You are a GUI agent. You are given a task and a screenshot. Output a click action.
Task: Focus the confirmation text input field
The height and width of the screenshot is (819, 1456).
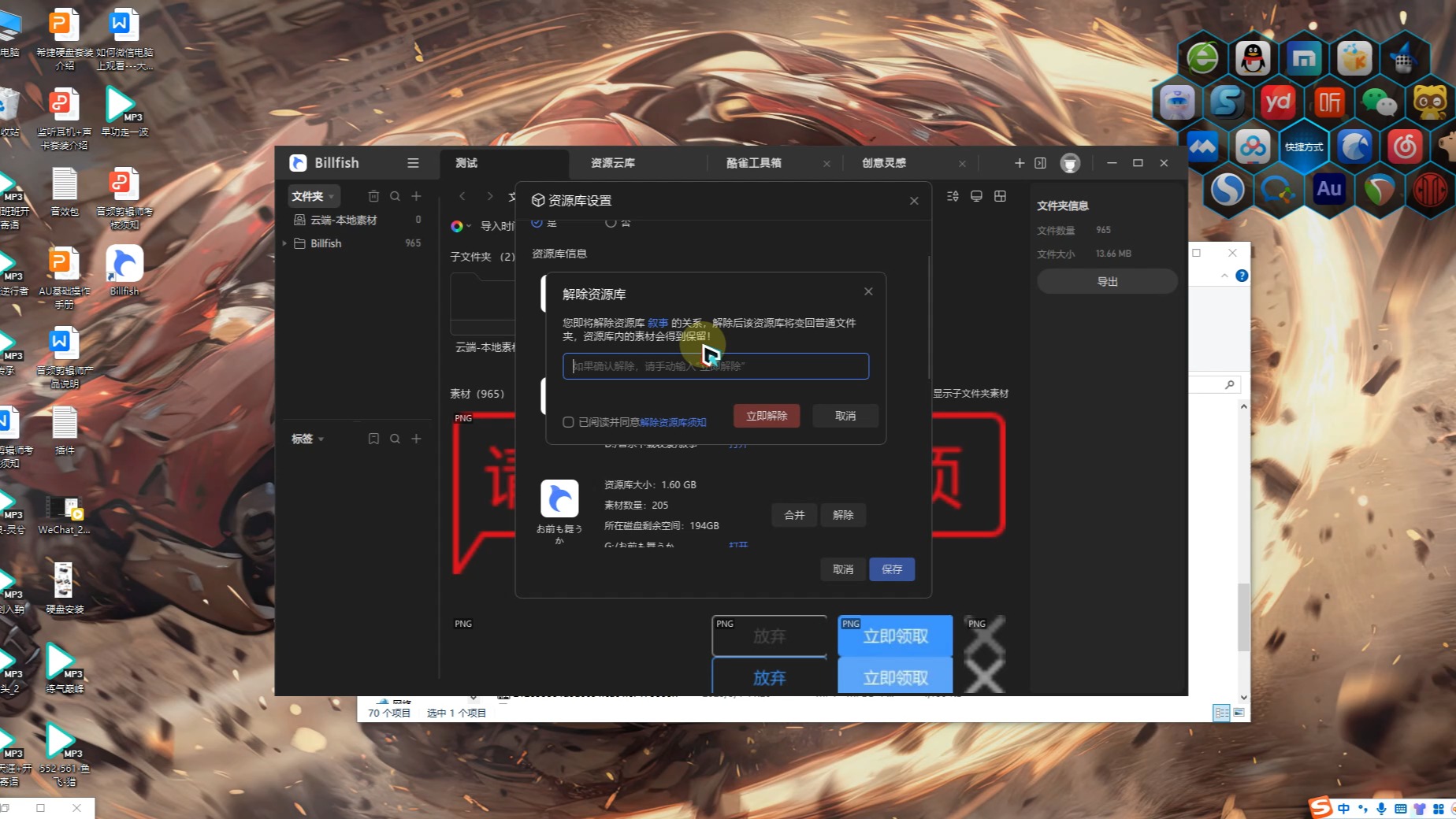715,366
